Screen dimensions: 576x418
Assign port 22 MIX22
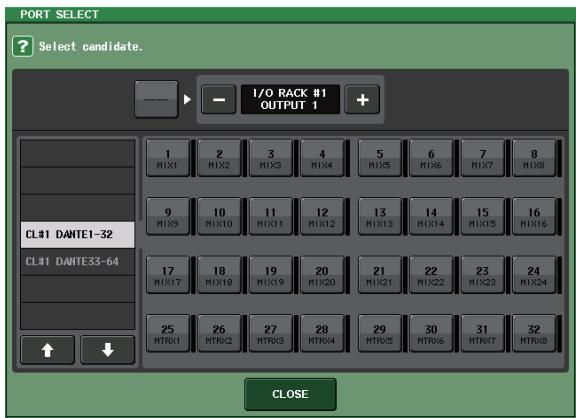[x=431, y=275]
